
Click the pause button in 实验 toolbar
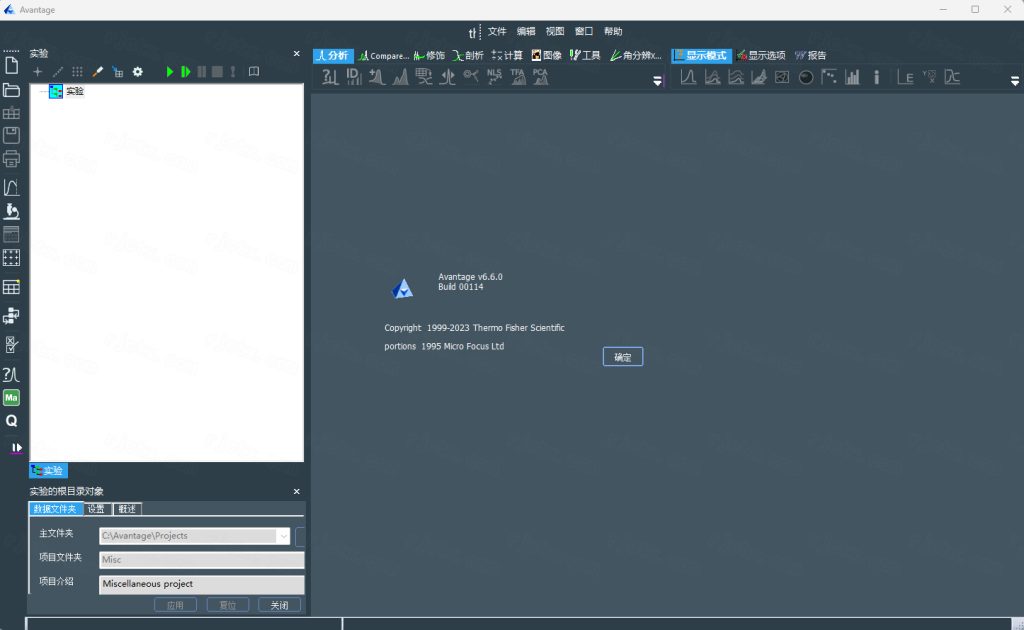pos(202,72)
